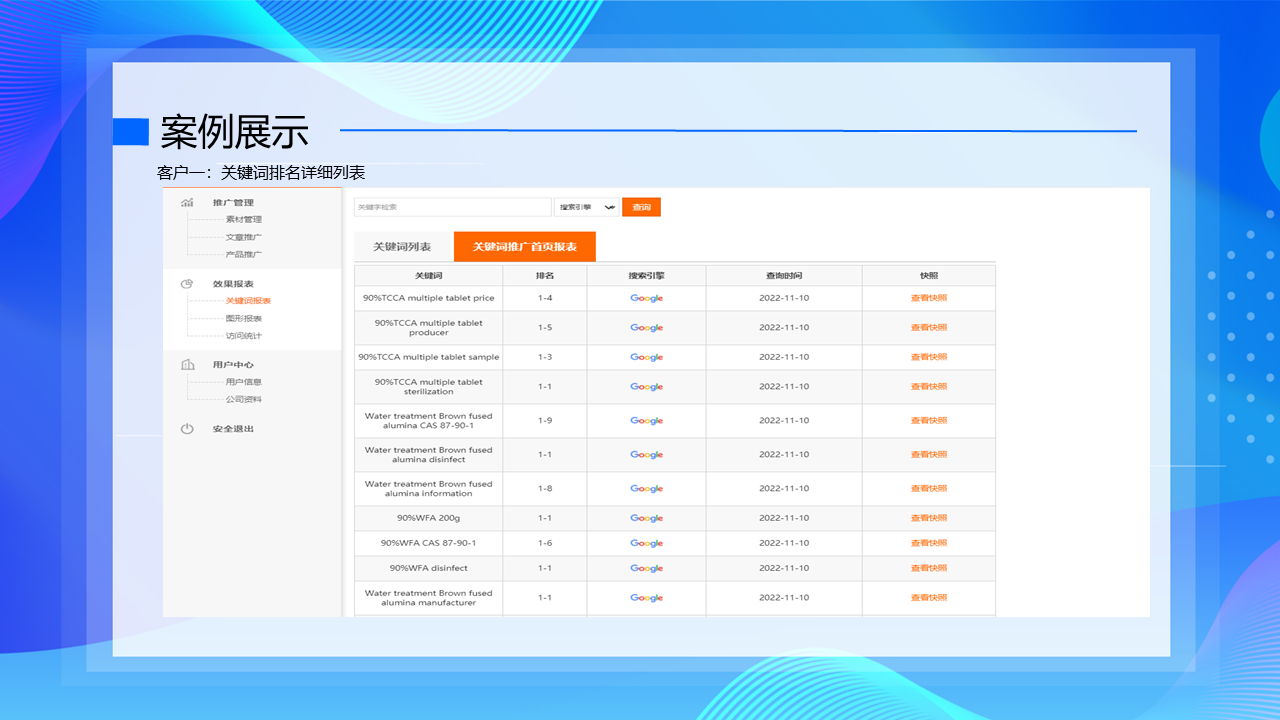Viewport: 1280px width, 720px height.
Task: Open 访问统计 in the sidebar
Action: click(243, 336)
